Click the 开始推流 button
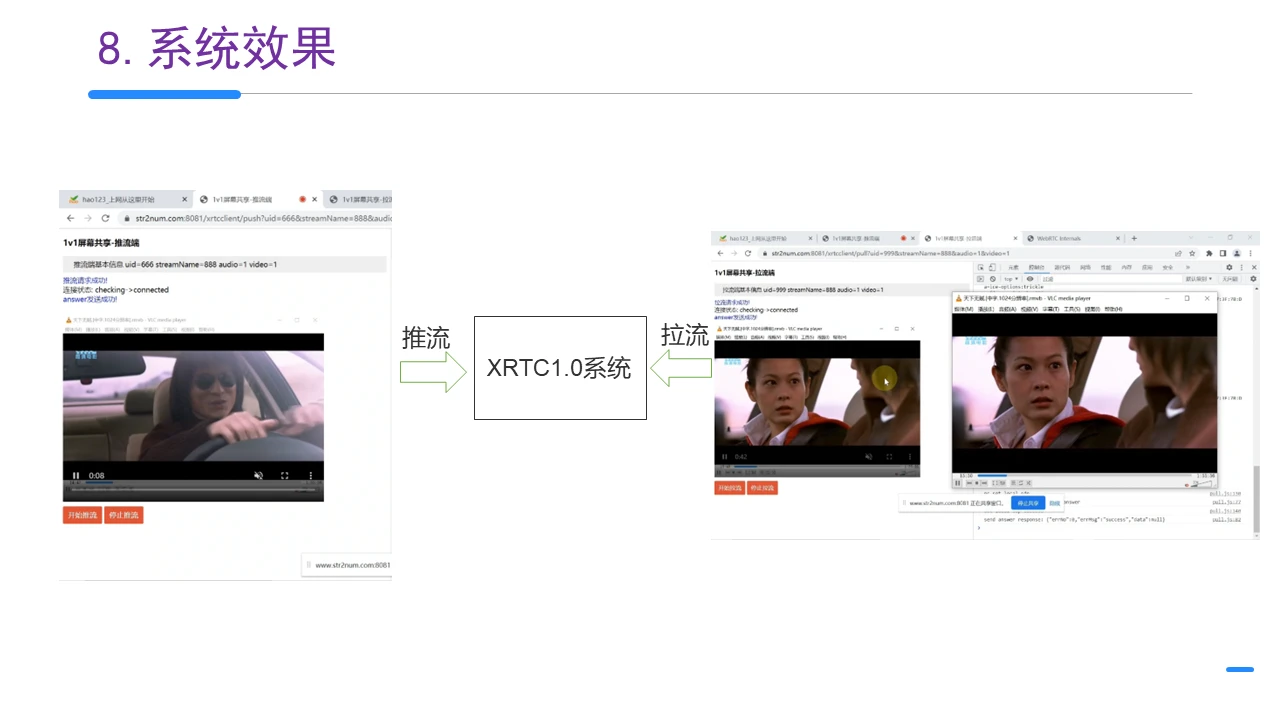Screen dimensions: 1280x720 point(82,515)
